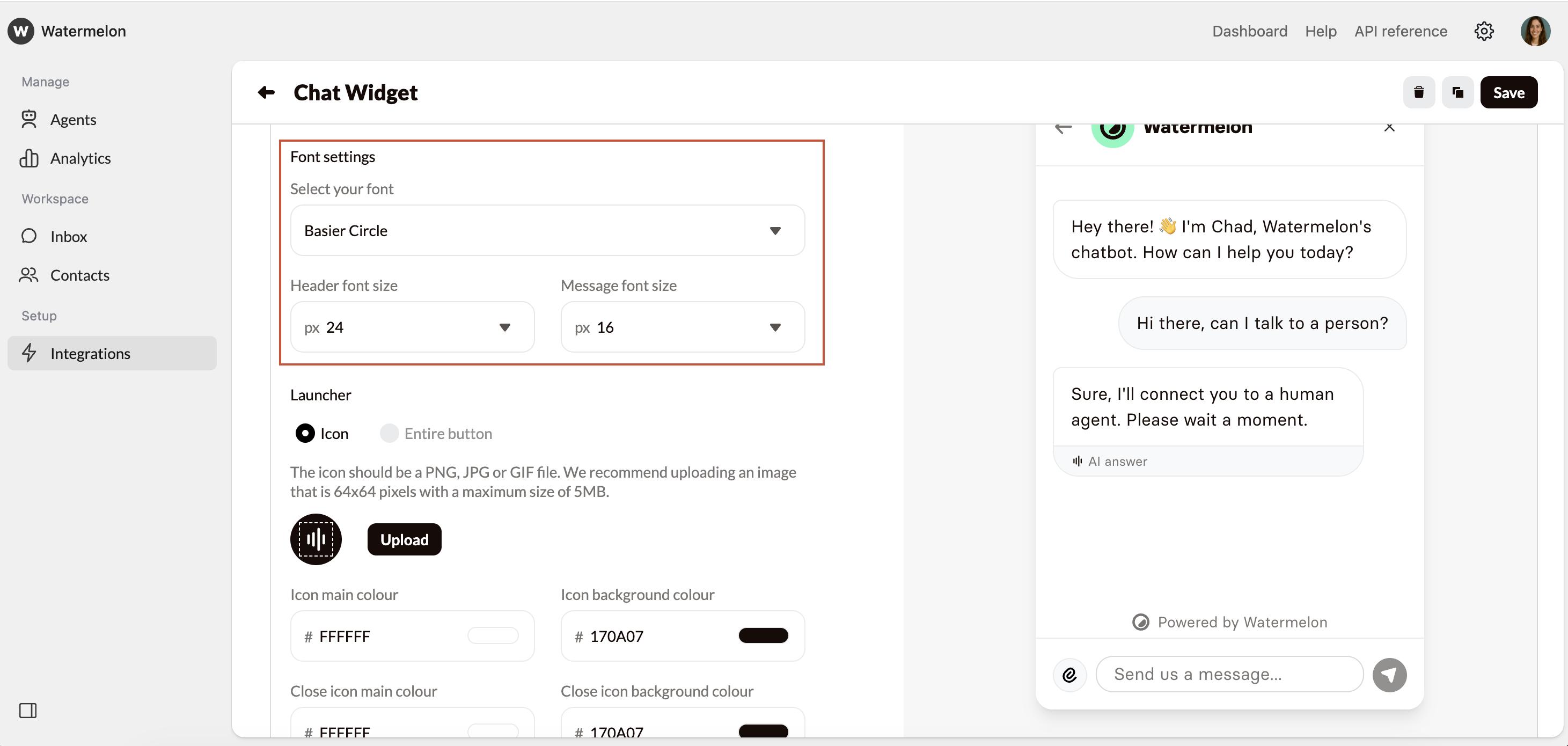Open the Inbox
Screen dimensions: 1568x746
pos(69,236)
